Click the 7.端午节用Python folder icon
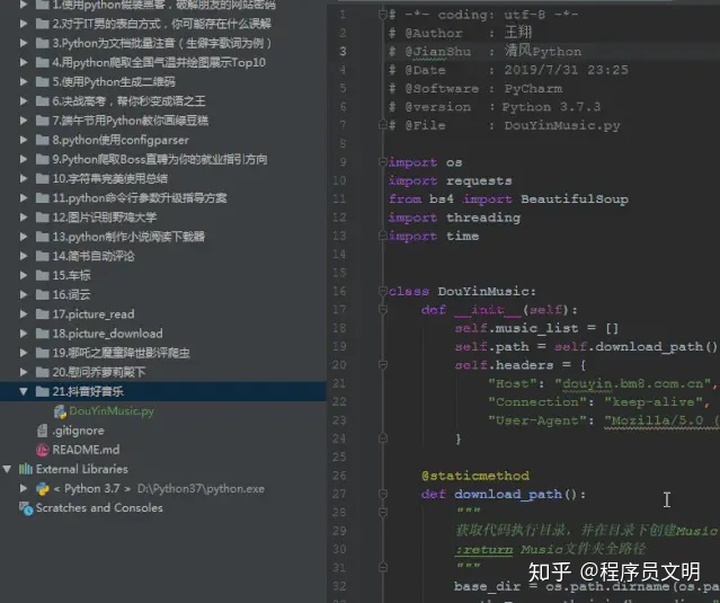The image size is (720, 603). (x=42, y=120)
